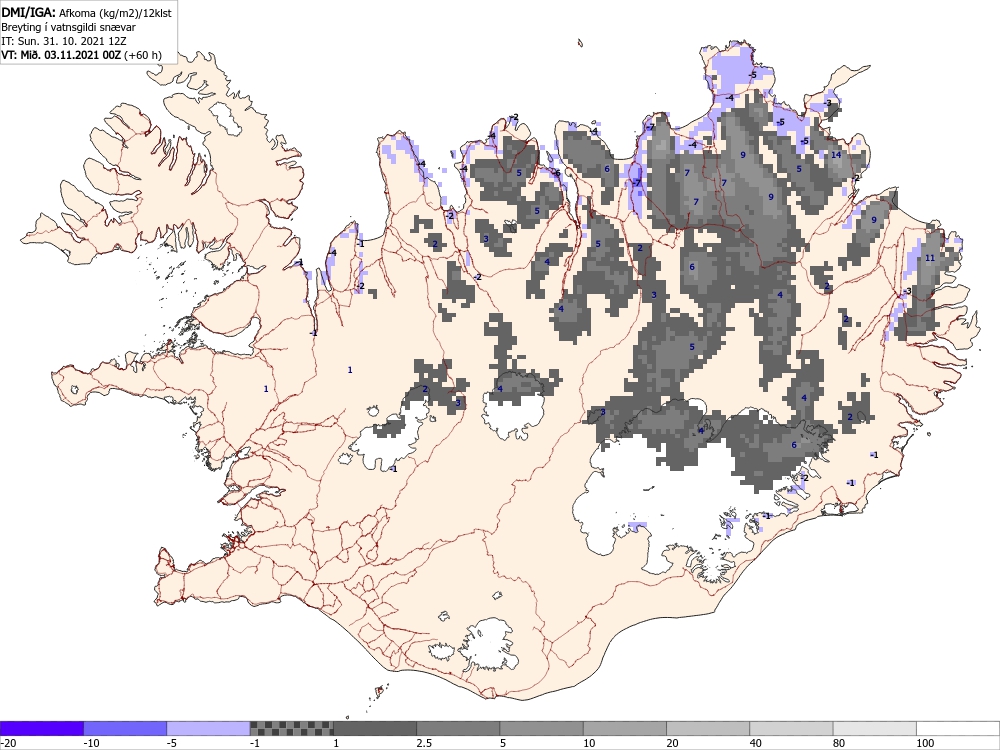The width and height of the screenshot is (1000, 750).
Task: Click the "14" value label on the map
Action: (837, 155)
